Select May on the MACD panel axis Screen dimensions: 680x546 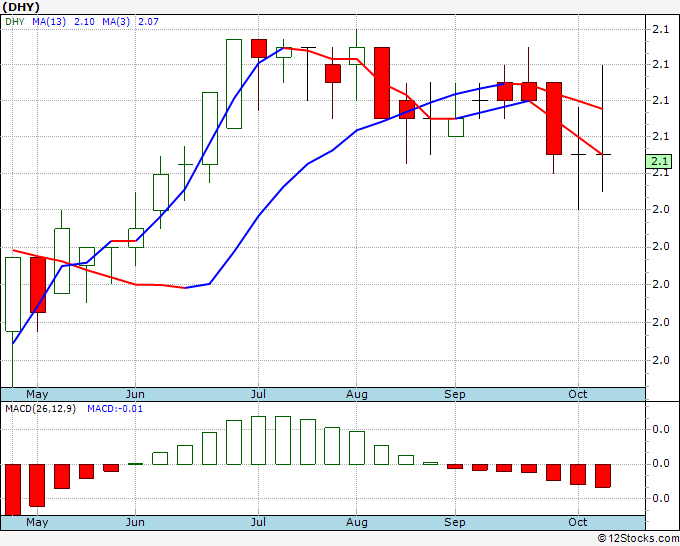[37, 522]
